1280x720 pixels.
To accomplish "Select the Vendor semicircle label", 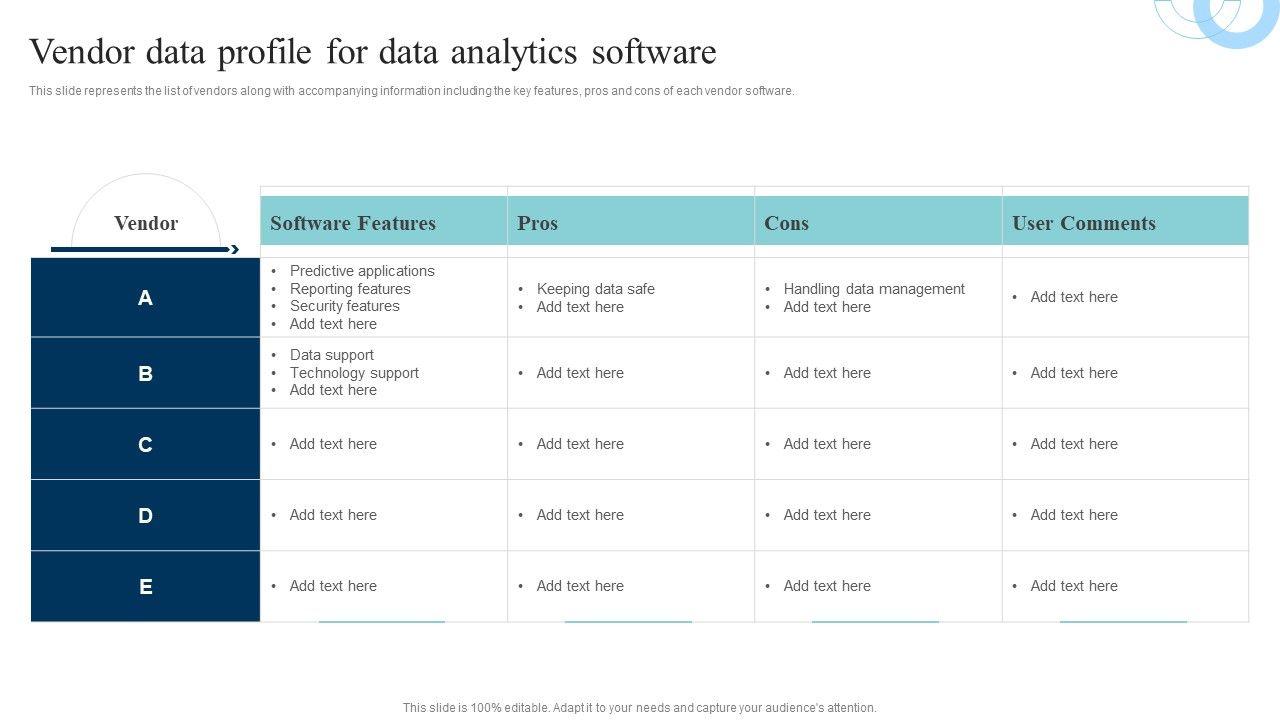I will click(146, 223).
